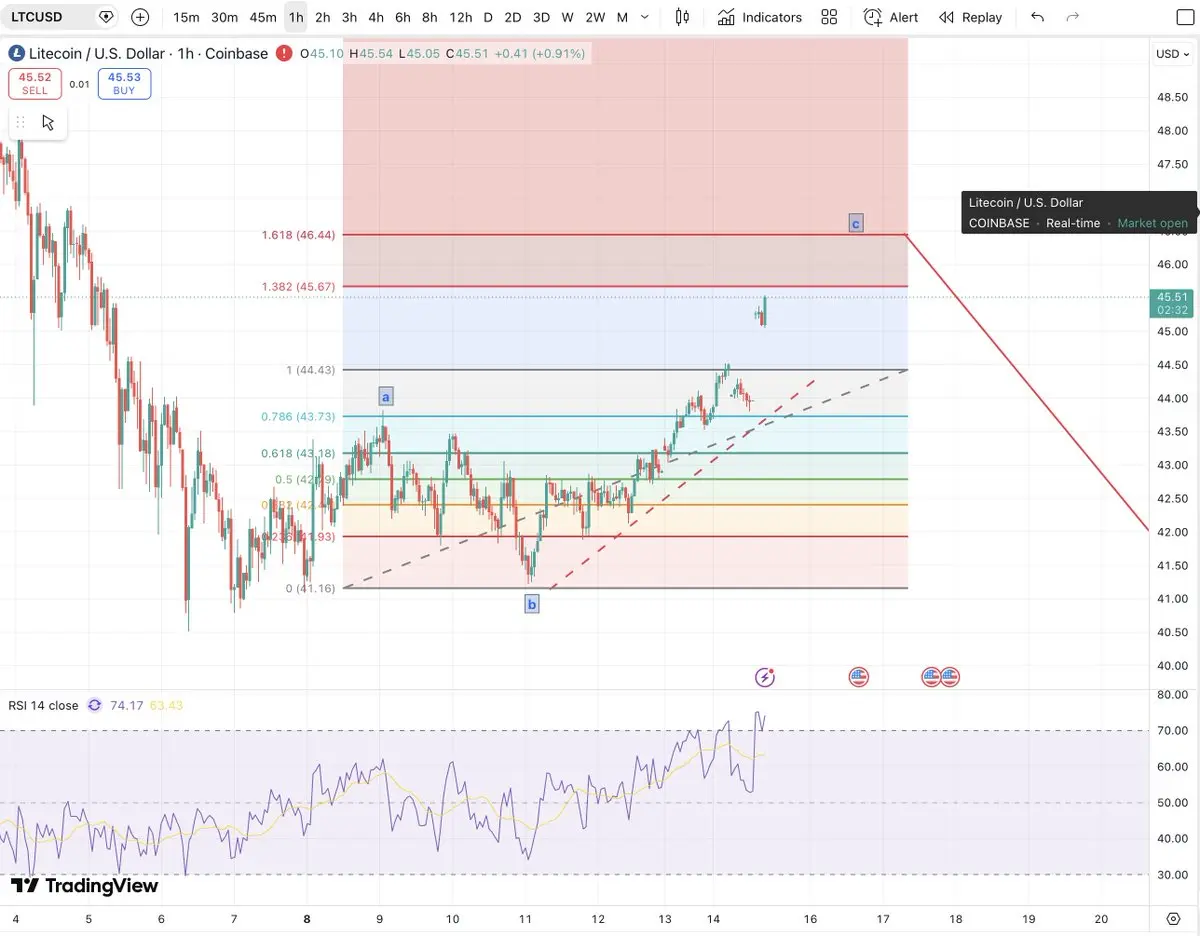Click the RSI refresh cycle icon
Image resolution: width=1200 pixels, height=936 pixels.
tap(95, 705)
